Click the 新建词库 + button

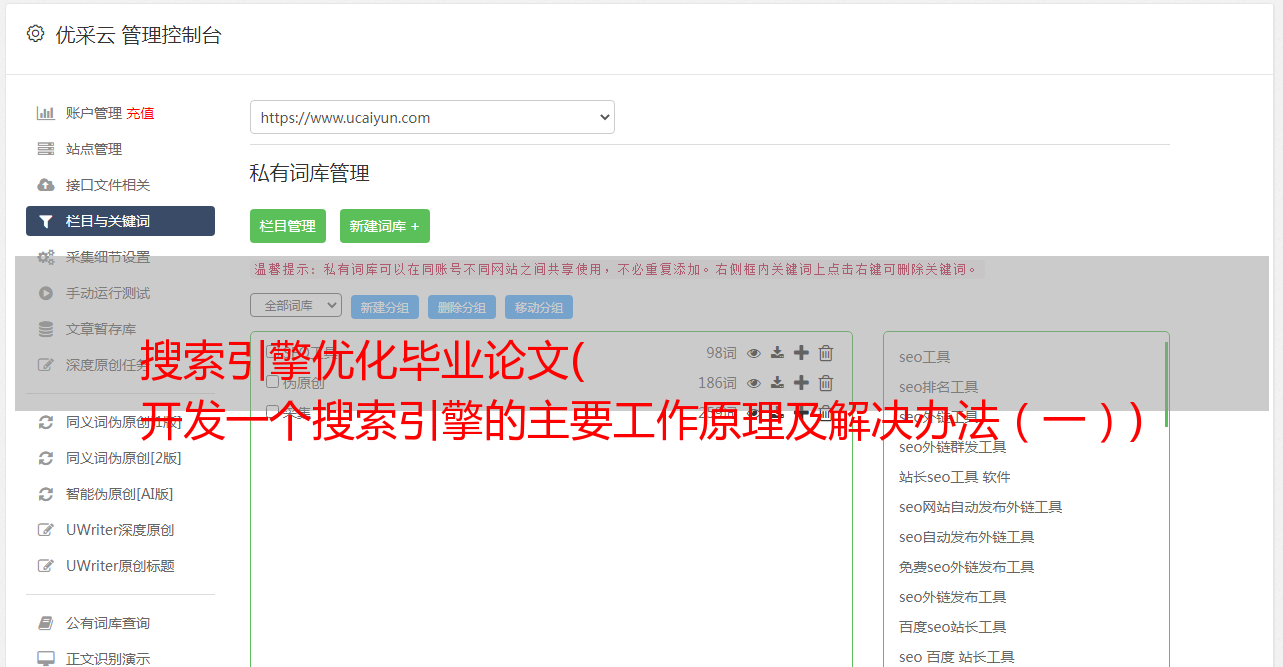[x=385, y=226]
